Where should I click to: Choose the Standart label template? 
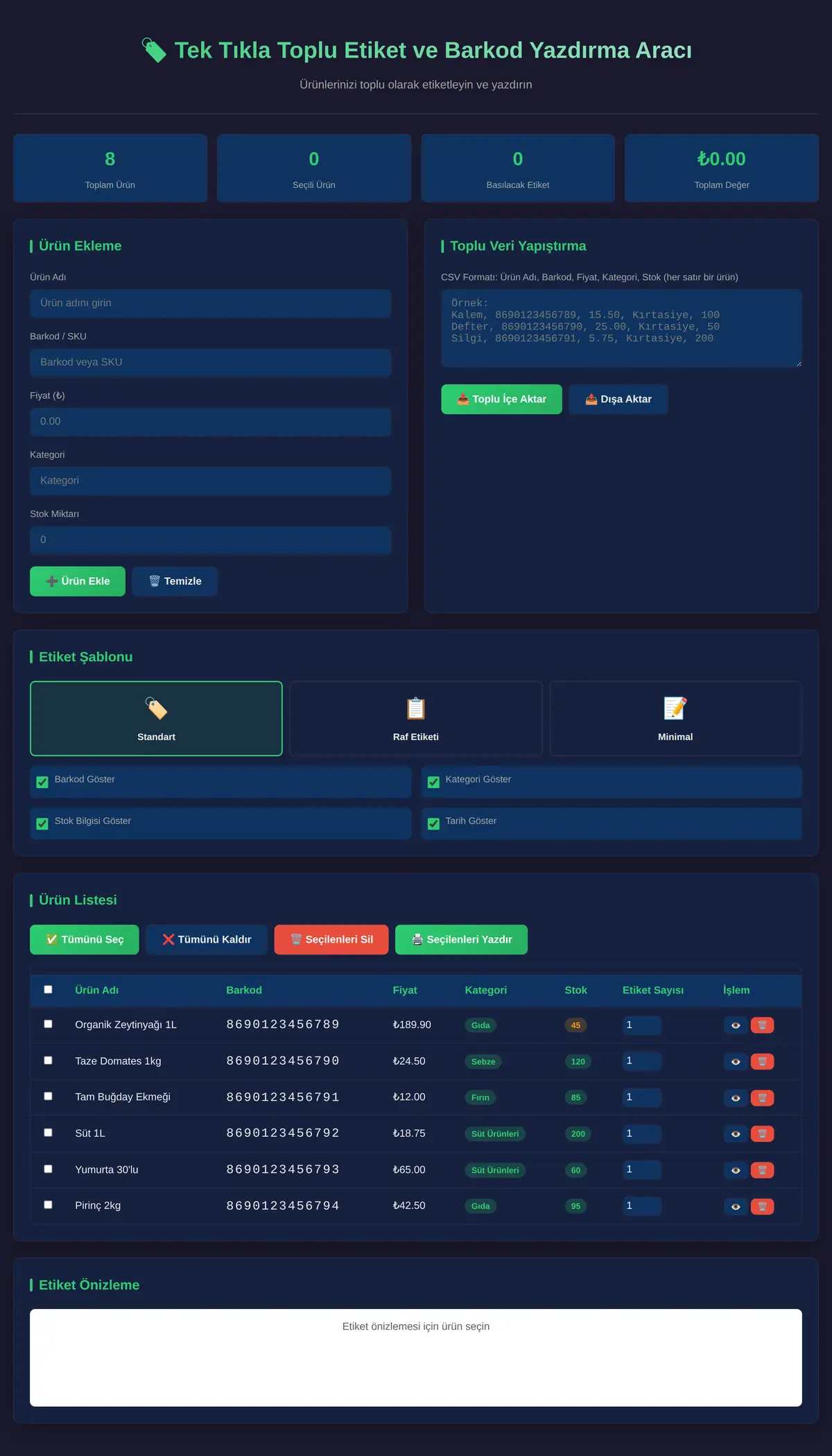[x=156, y=719]
